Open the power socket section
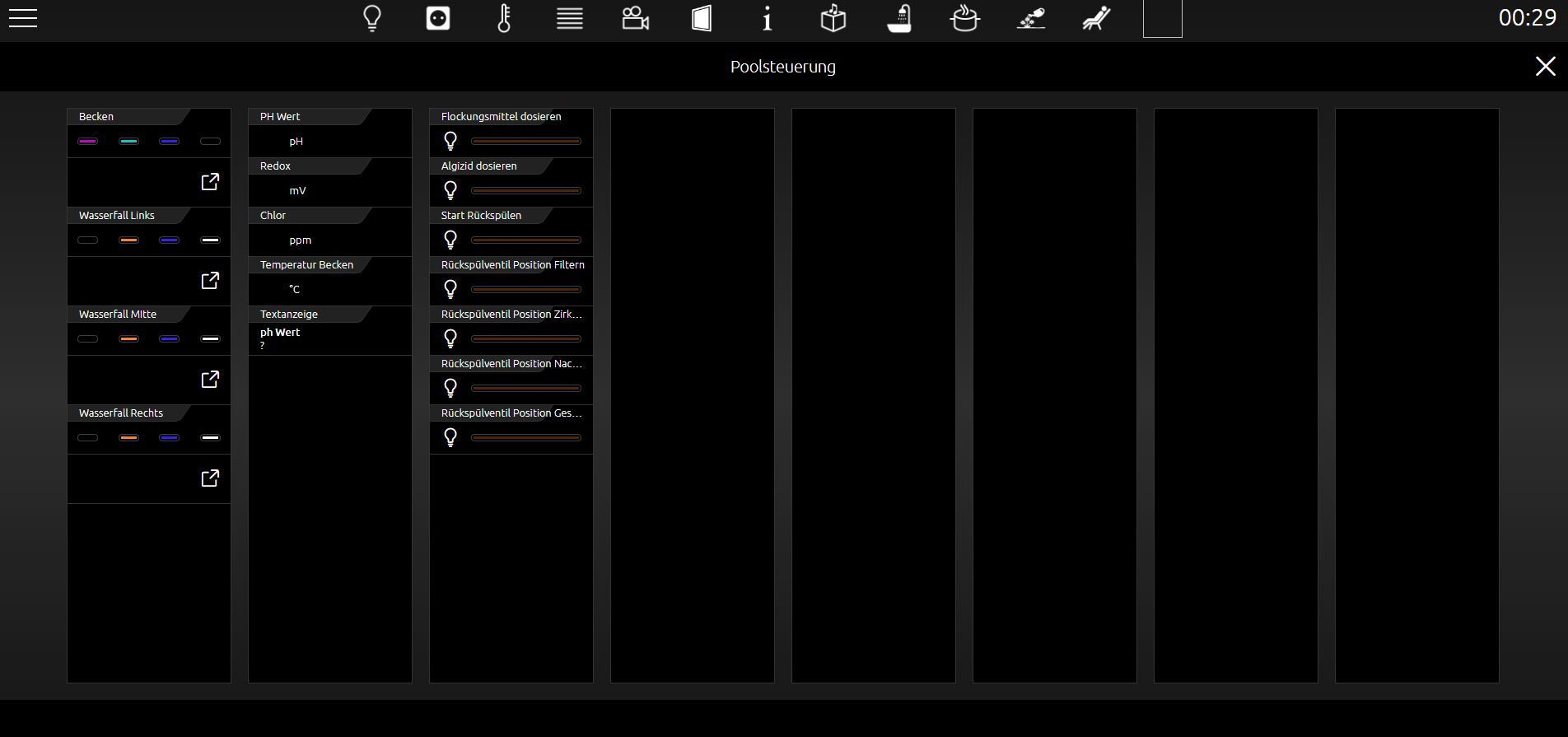Image resolution: width=1568 pixels, height=737 pixels. coord(438,18)
